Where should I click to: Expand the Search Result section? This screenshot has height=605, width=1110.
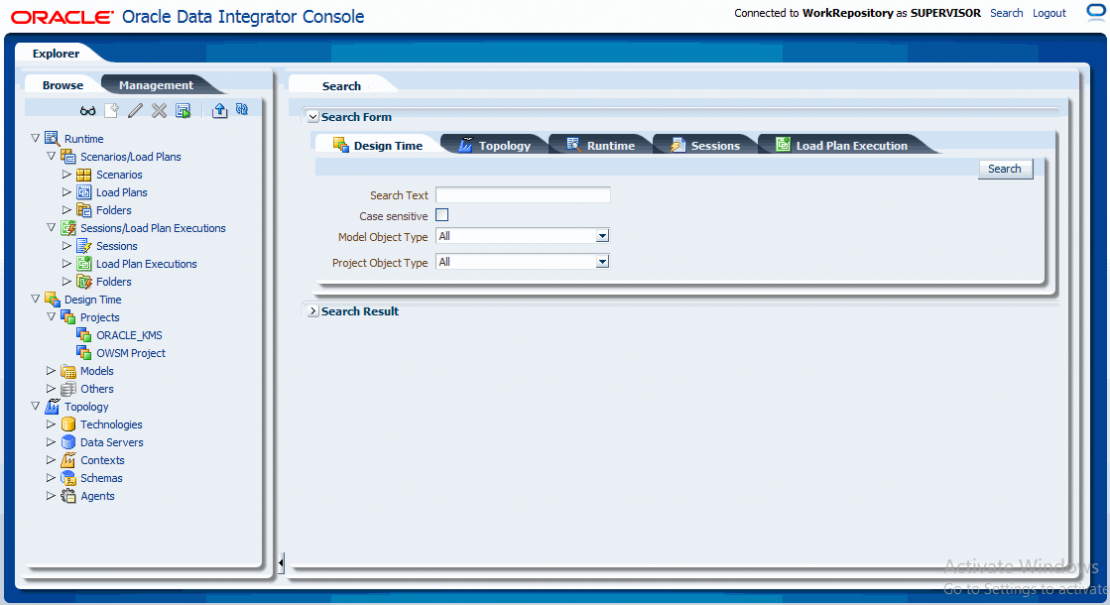point(312,311)
